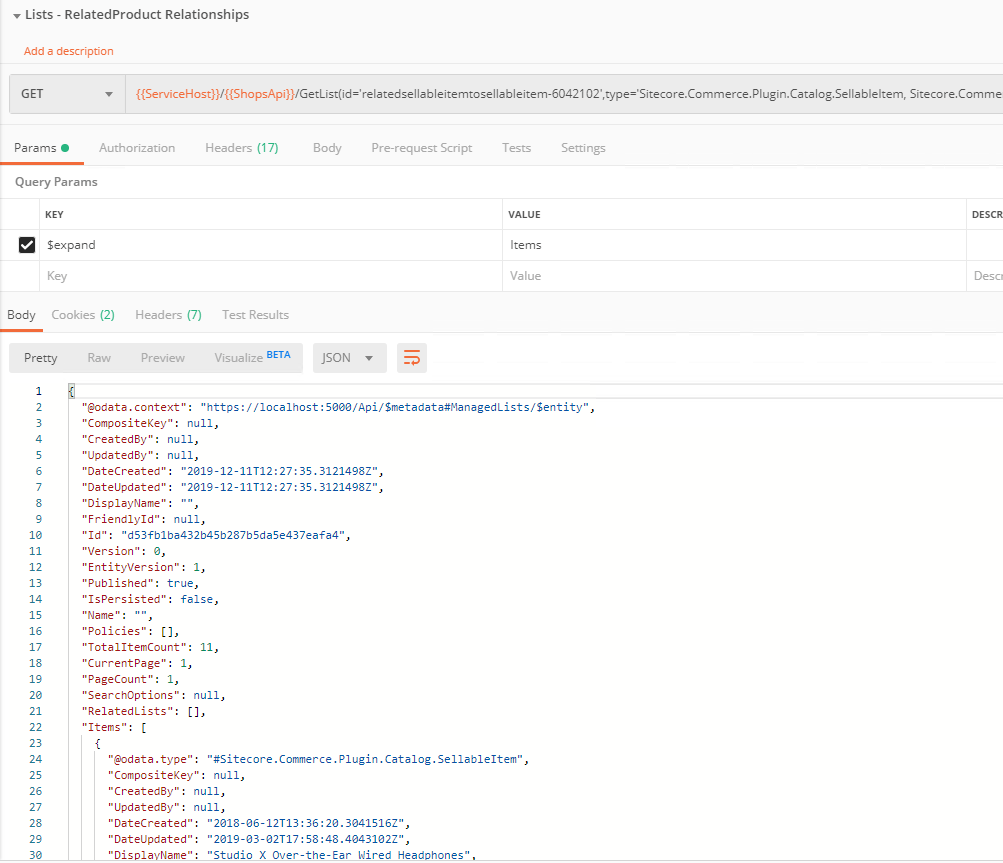The height and width of the screenshot is (863, 1003).
Task: Open the Pre-request Script tab
Action: (422, 148)
